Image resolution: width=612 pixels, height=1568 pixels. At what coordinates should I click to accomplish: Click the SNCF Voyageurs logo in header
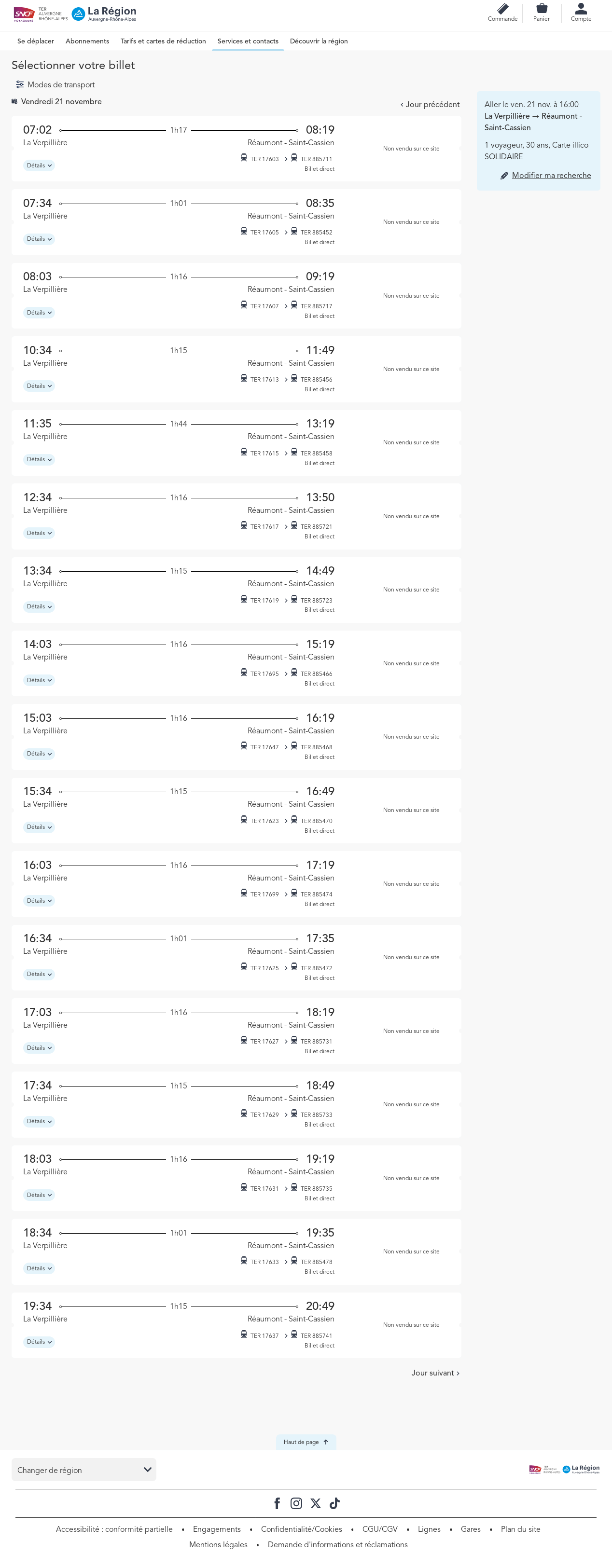click(24, 14)
